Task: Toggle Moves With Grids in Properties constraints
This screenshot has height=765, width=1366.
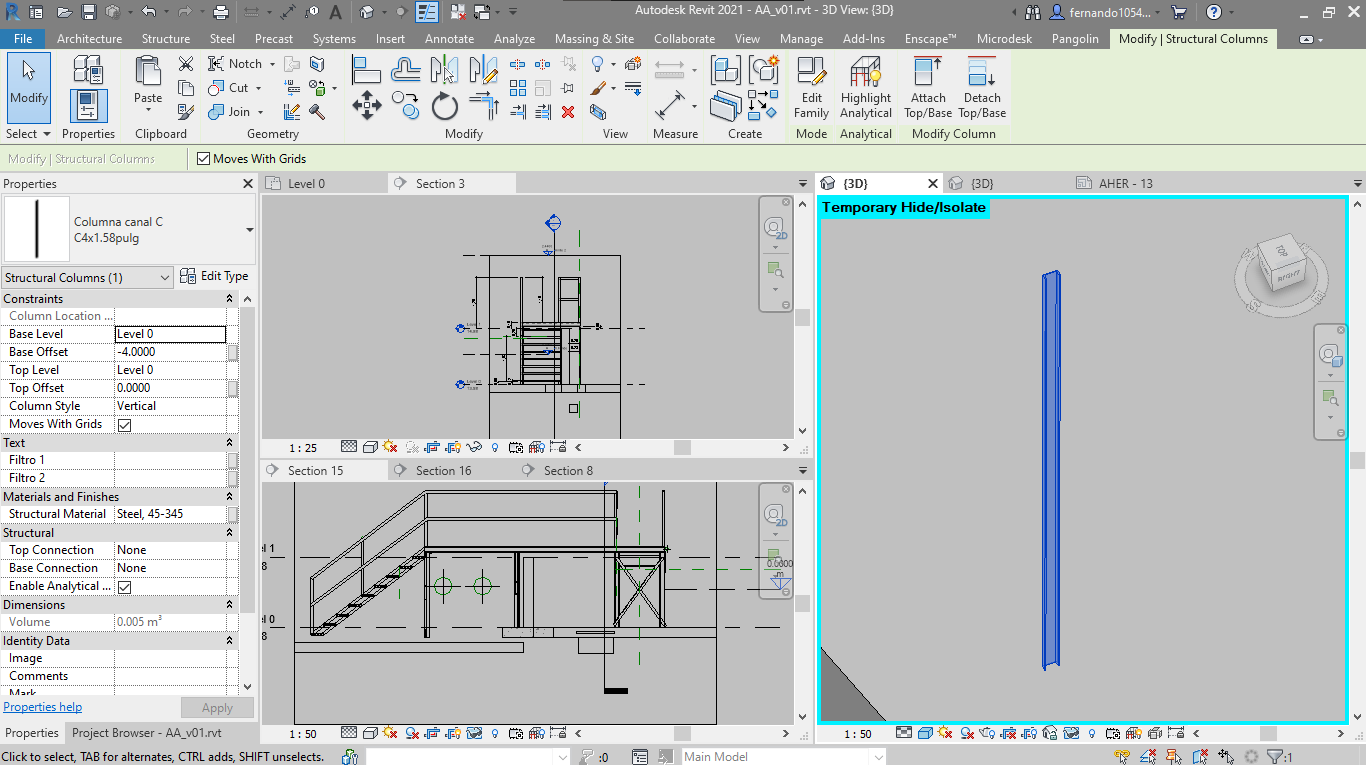Action: click(x=122, y=423)
